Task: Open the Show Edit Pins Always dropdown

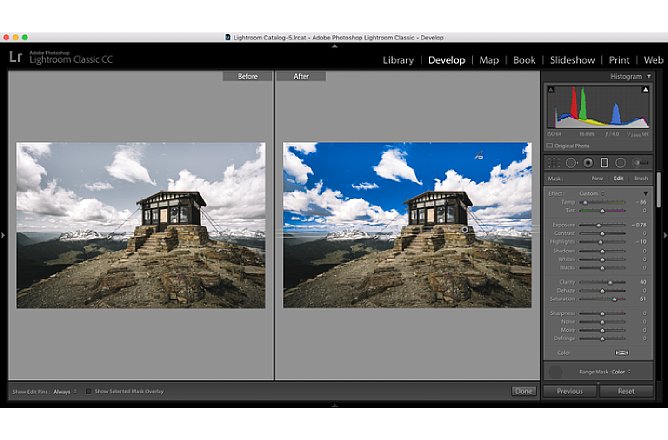Action: (65, 391)
